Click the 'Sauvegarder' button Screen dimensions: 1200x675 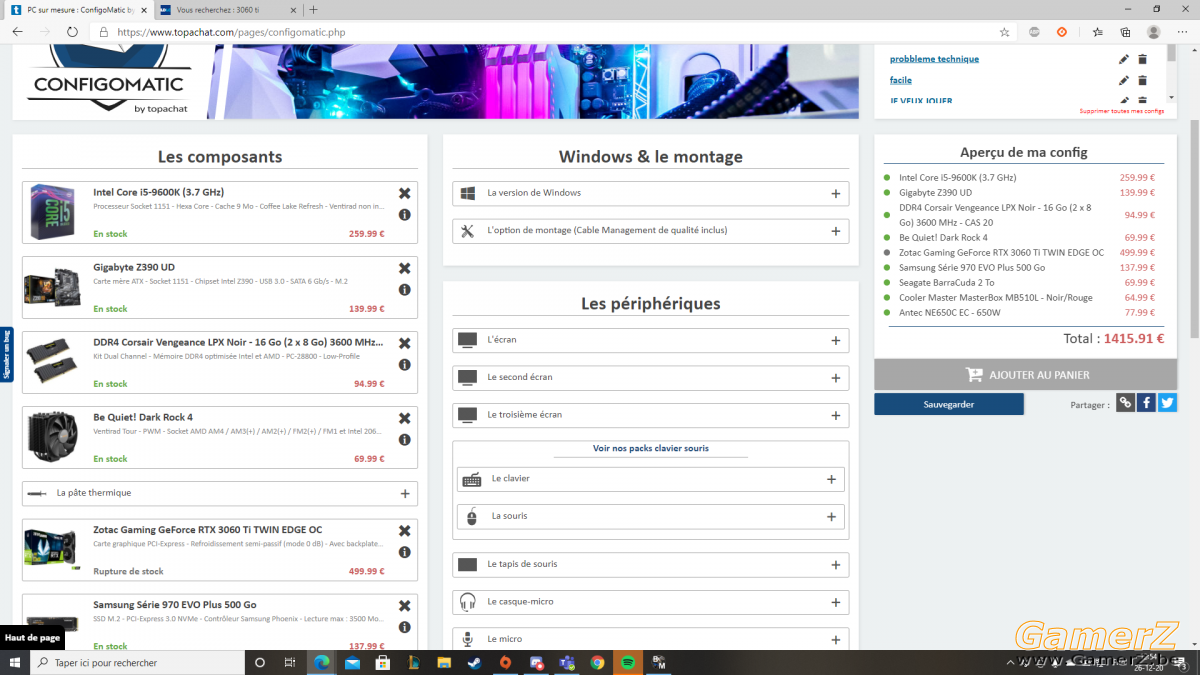pyautogui.click(x=949, y=404)
